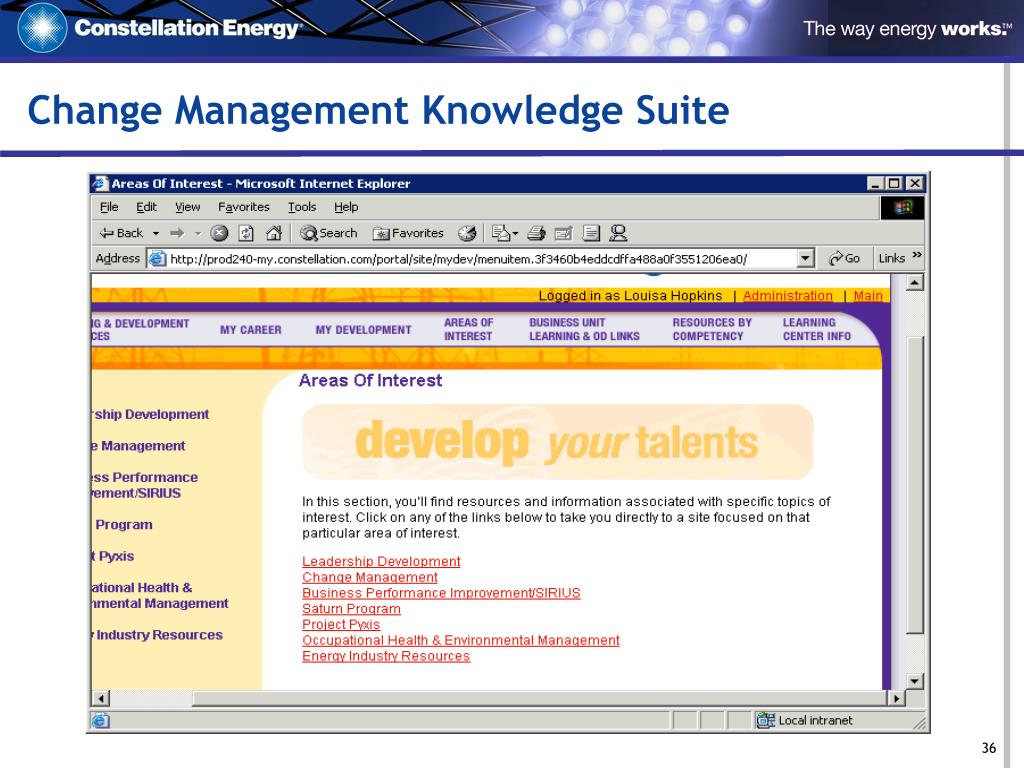1024x768 pixels.
Task: Expand the Address bar dropdown arrow
Action: coord(806,259)
